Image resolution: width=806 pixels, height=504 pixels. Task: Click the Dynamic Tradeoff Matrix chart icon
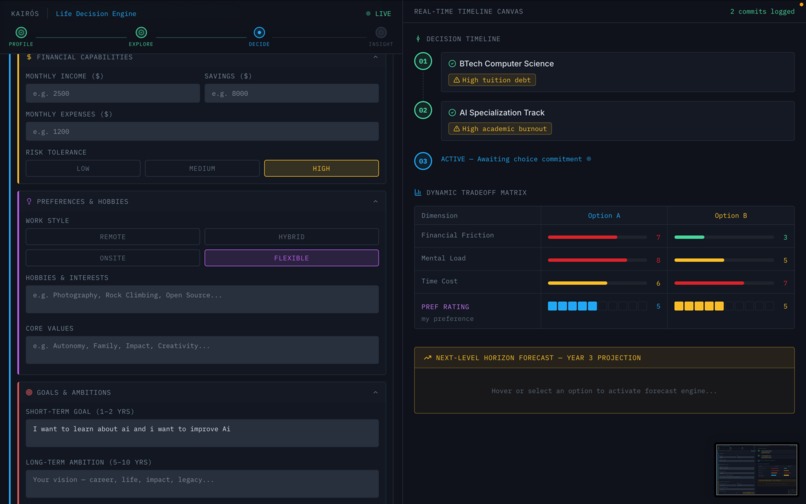pyautogui.click(x=418, y=192)
